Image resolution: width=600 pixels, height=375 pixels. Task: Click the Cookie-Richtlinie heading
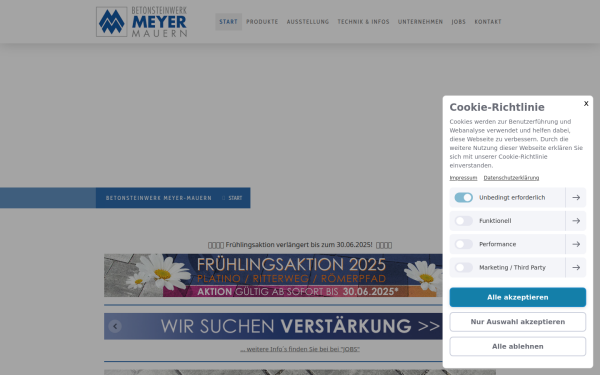point(497,107)
